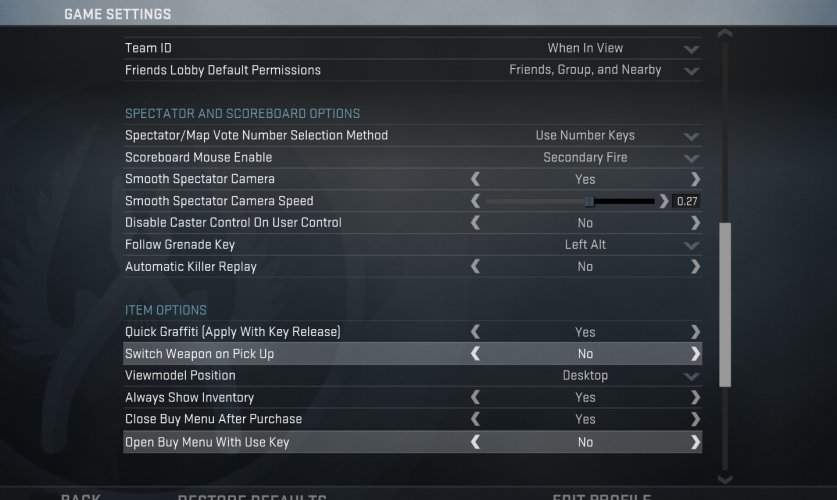The width and height of the screenshot is (837, 500).
Task: Click left arrow for Always Show Inventory
Action: (x=475, y=397)
